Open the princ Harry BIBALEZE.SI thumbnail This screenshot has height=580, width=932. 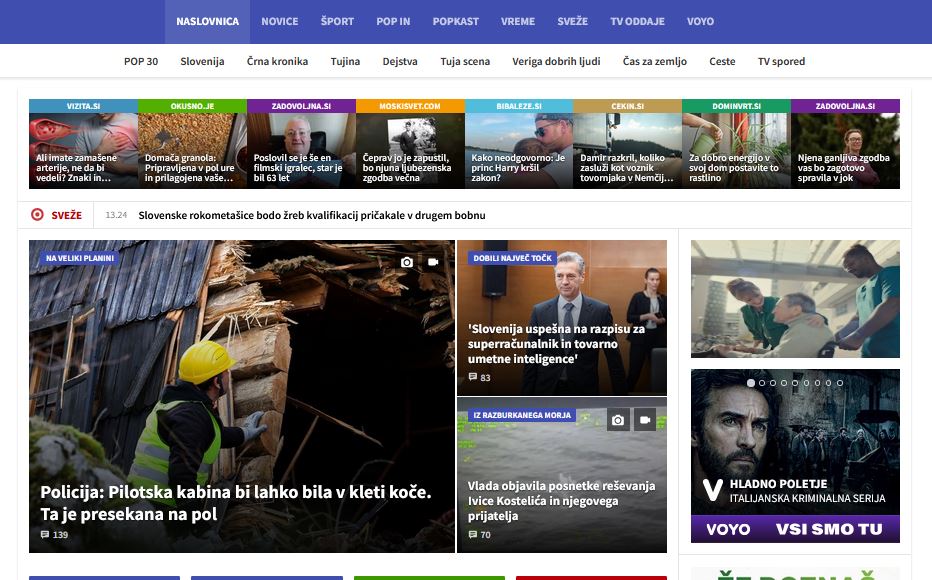click(x=518, y=145)
